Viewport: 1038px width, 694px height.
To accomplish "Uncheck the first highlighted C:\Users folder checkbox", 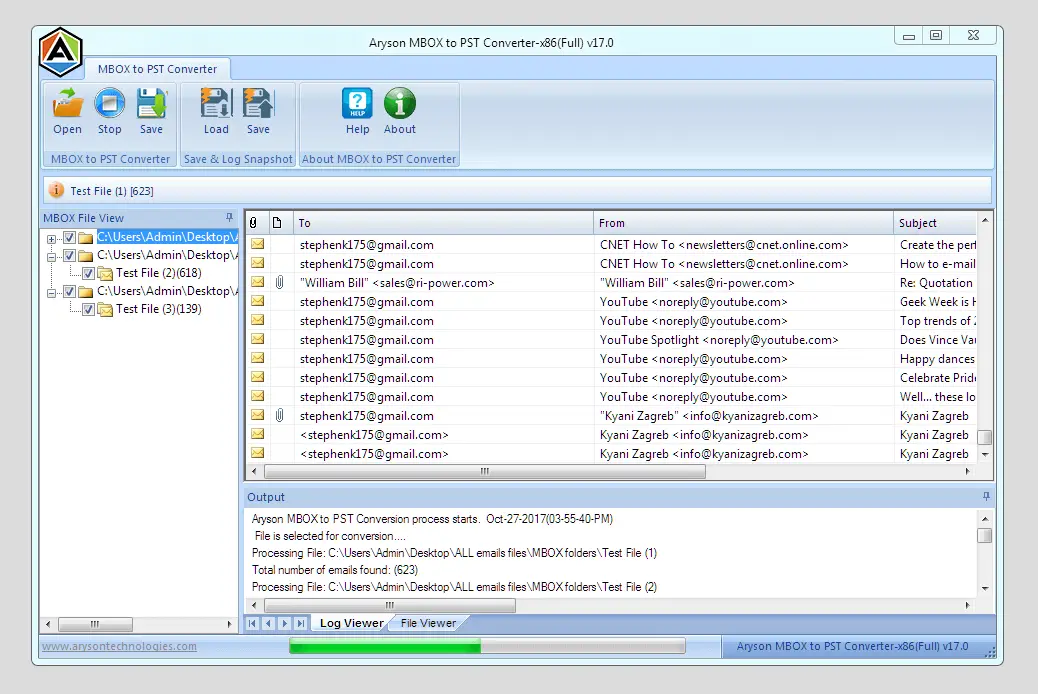I will [x=70, y=237].
